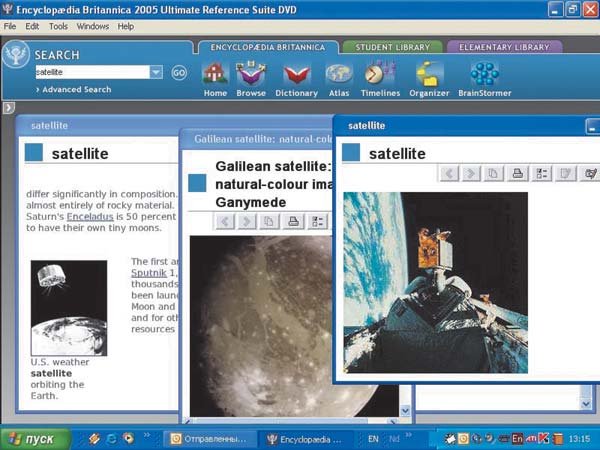Switch to Student Library tab
This screenshot has height=450, width=600.
393,47
